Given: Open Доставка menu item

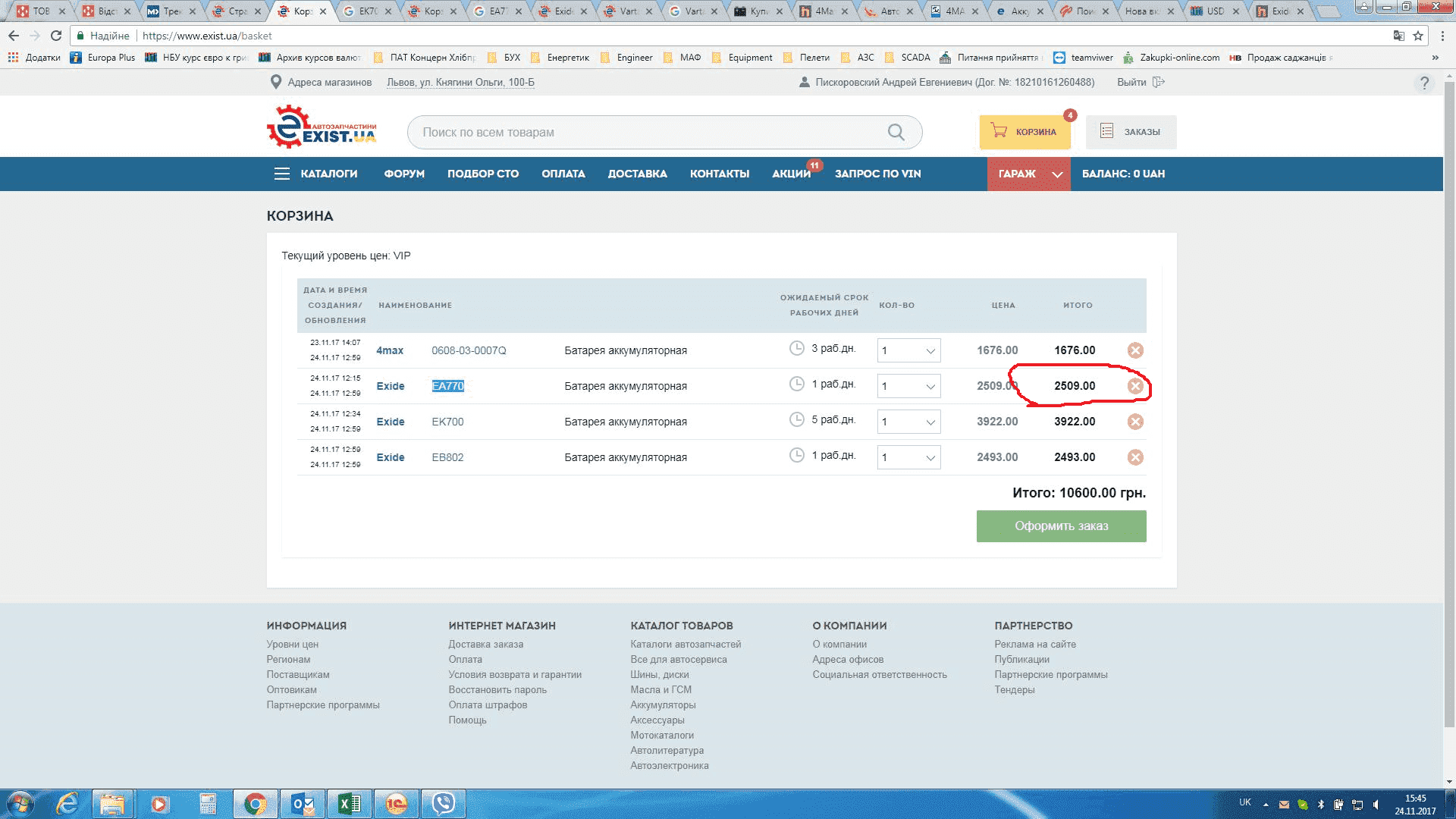Looking at the screenshot, I should pyautogui.click(x=637, y=174).
